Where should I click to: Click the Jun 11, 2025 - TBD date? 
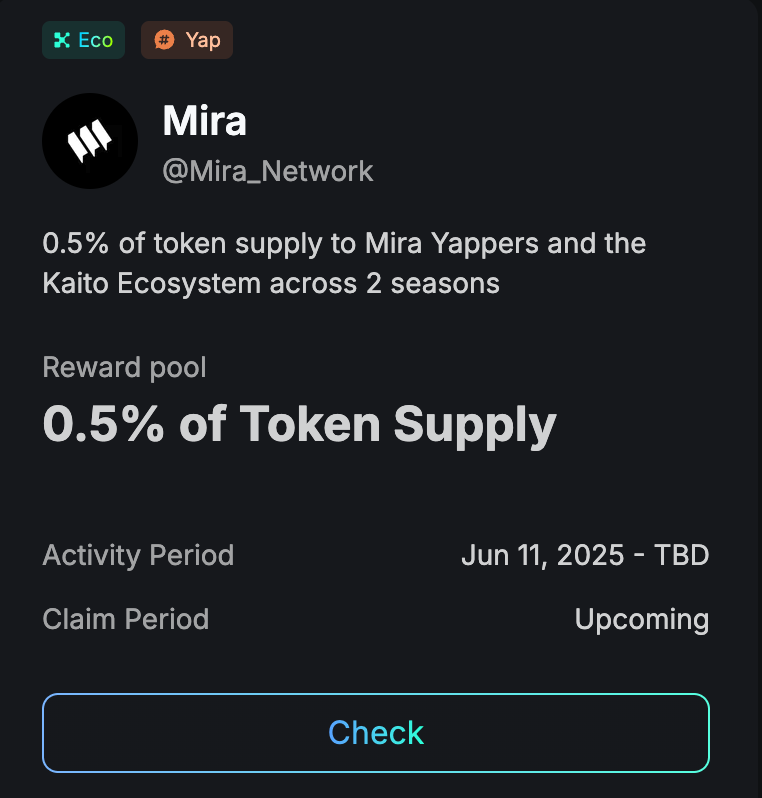coord(585,555)
